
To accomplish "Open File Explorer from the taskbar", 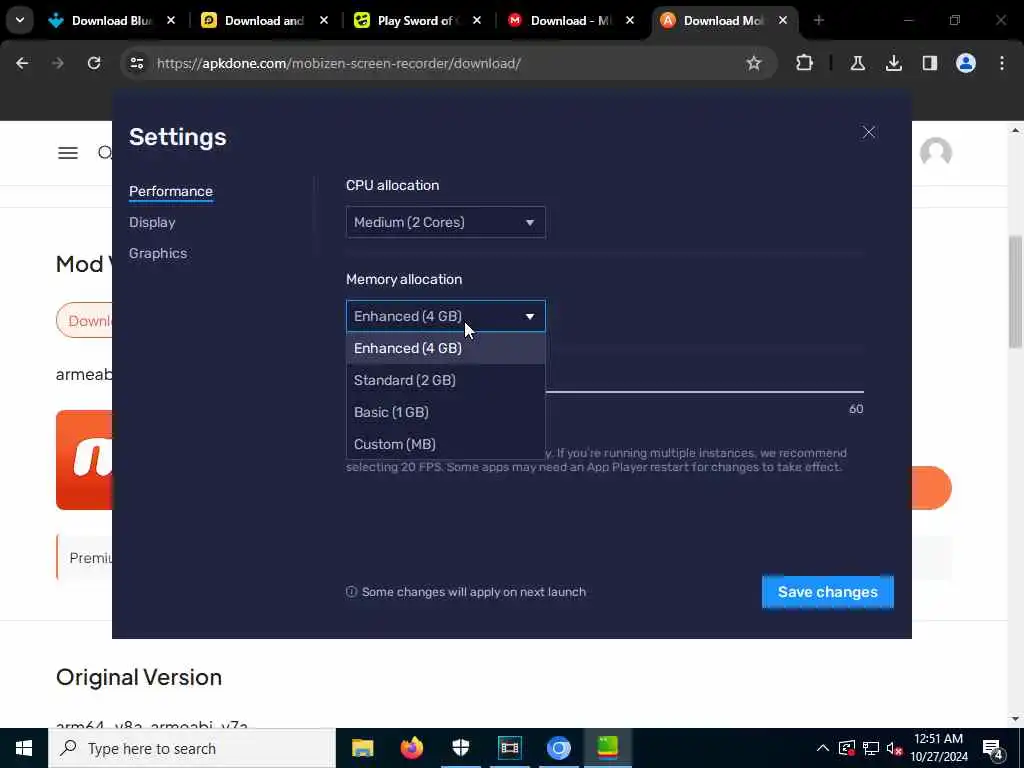I will click(x=362, y=748).
